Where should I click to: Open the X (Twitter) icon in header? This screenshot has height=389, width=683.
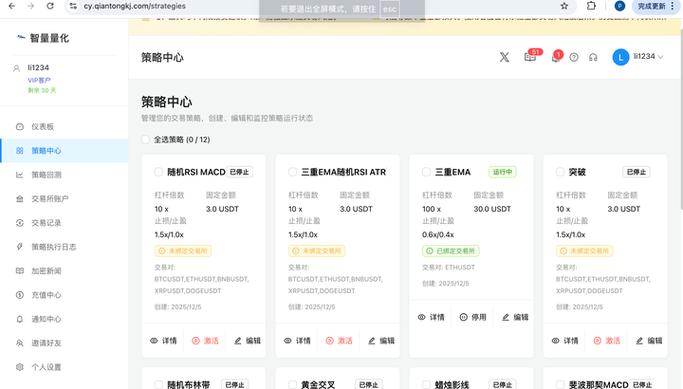point(504,57)
